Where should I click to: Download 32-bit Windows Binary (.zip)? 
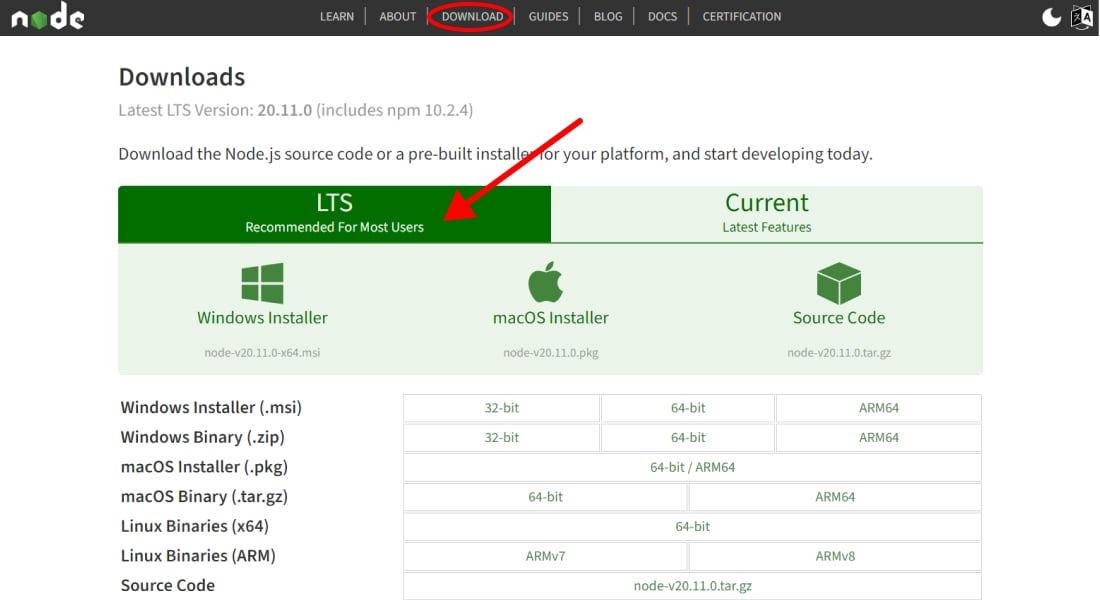click(502, 438)
